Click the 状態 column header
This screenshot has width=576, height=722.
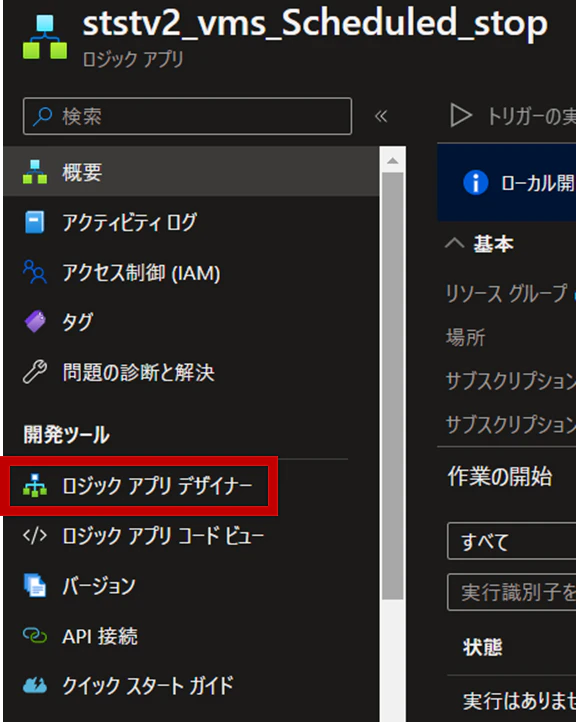point(483,647)
